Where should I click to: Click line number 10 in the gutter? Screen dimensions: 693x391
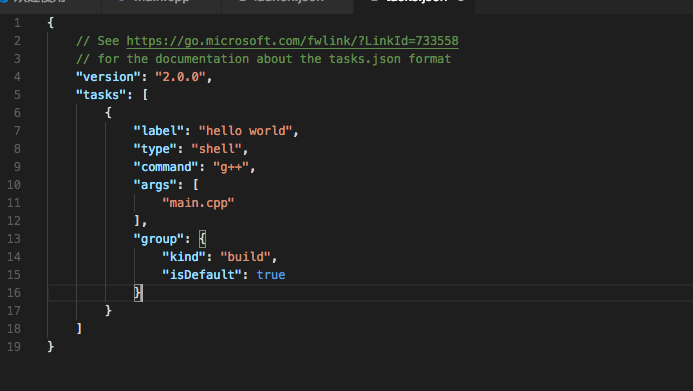(x=14, y=185)
